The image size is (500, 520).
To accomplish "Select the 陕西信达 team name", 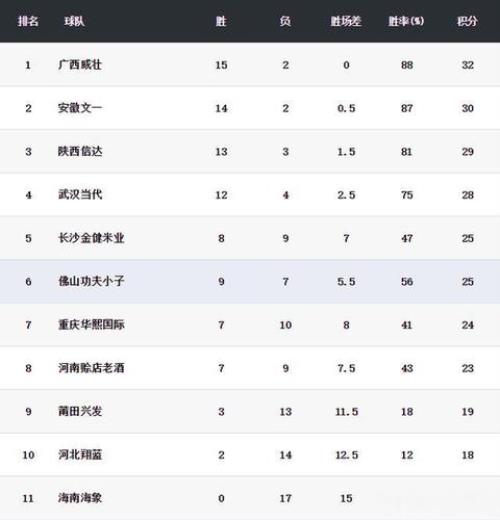I will pos(80,151).
